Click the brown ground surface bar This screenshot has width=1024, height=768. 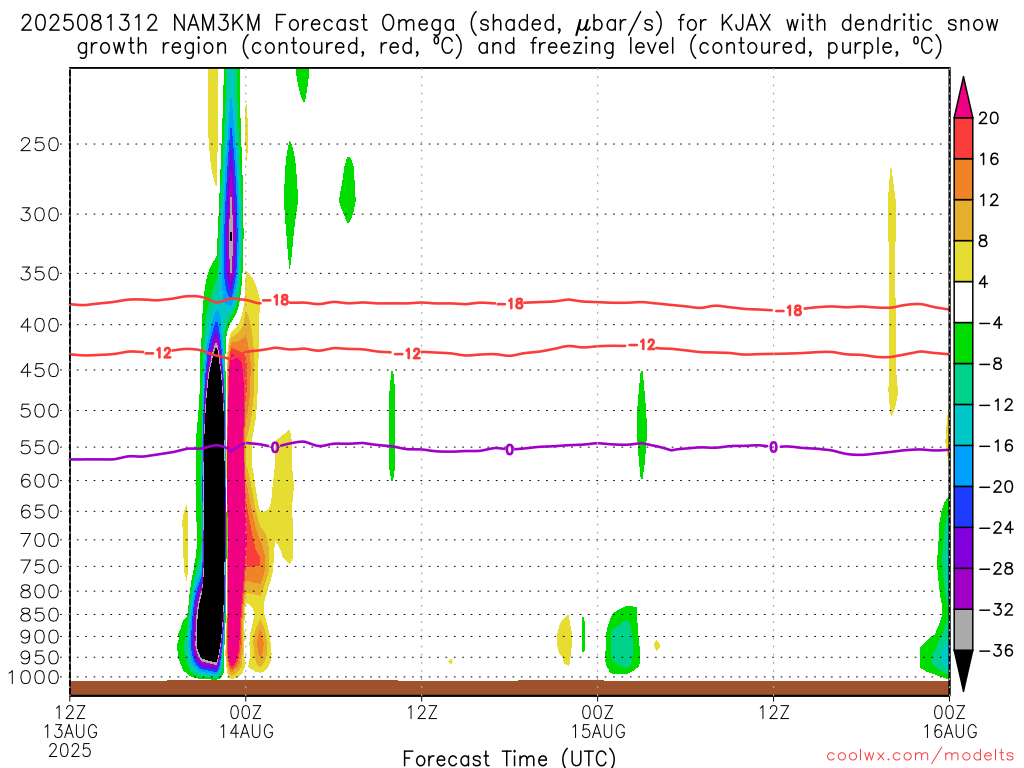(x=509, y=688)
